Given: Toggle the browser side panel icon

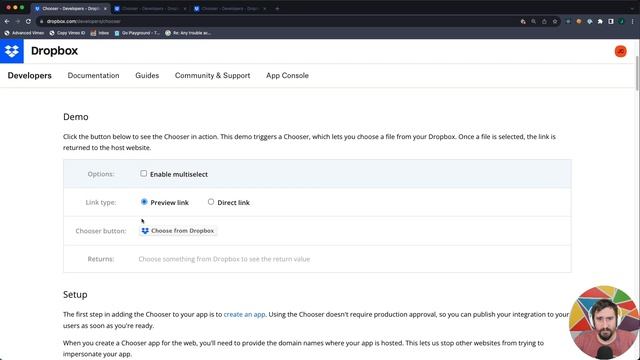Looking at the screenshot, I should pyautogui.click(x=611, y=21).
